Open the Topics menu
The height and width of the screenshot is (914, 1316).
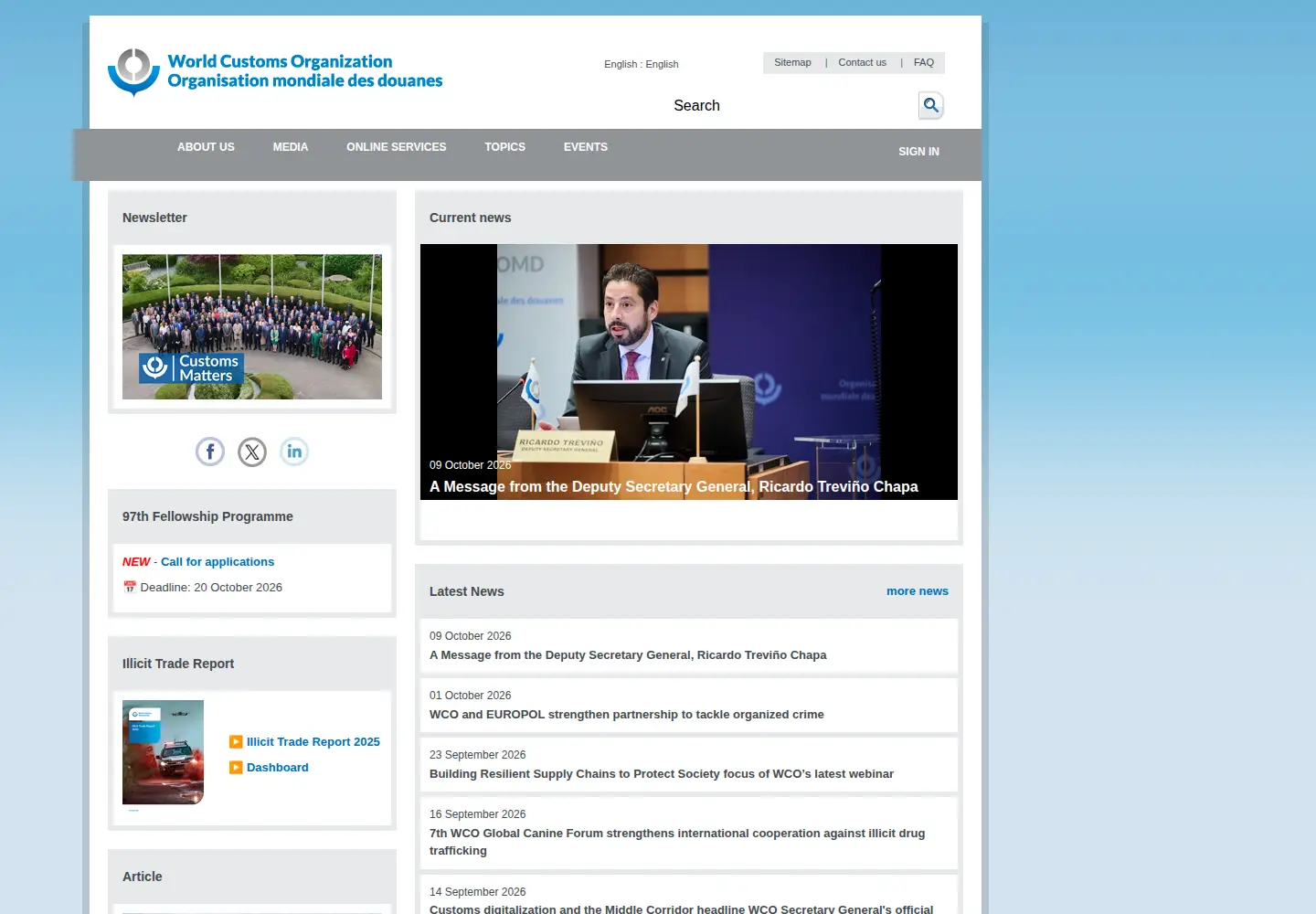tap(505, 147)
